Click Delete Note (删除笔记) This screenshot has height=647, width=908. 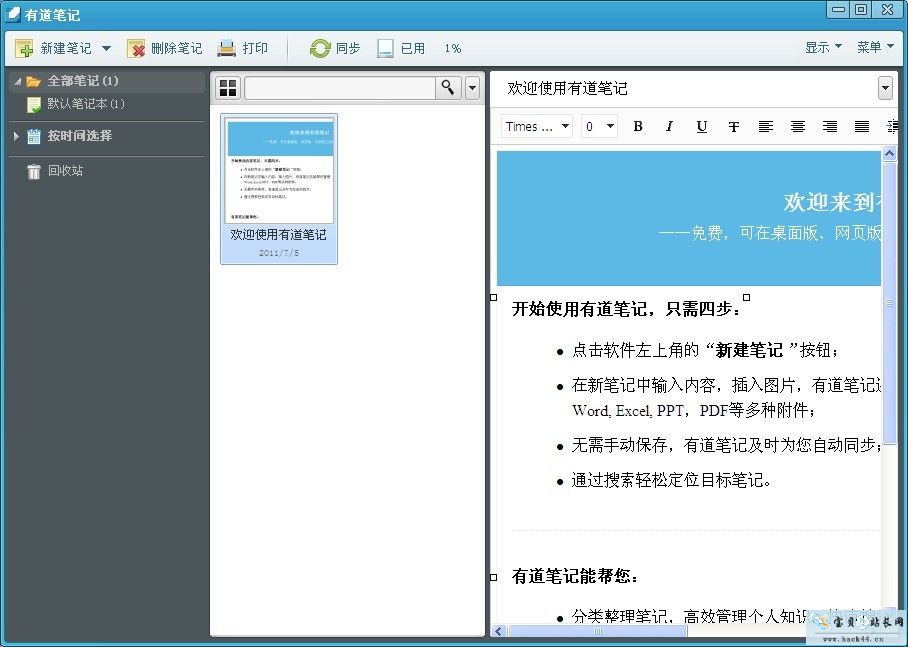click(x=164, y=48)
